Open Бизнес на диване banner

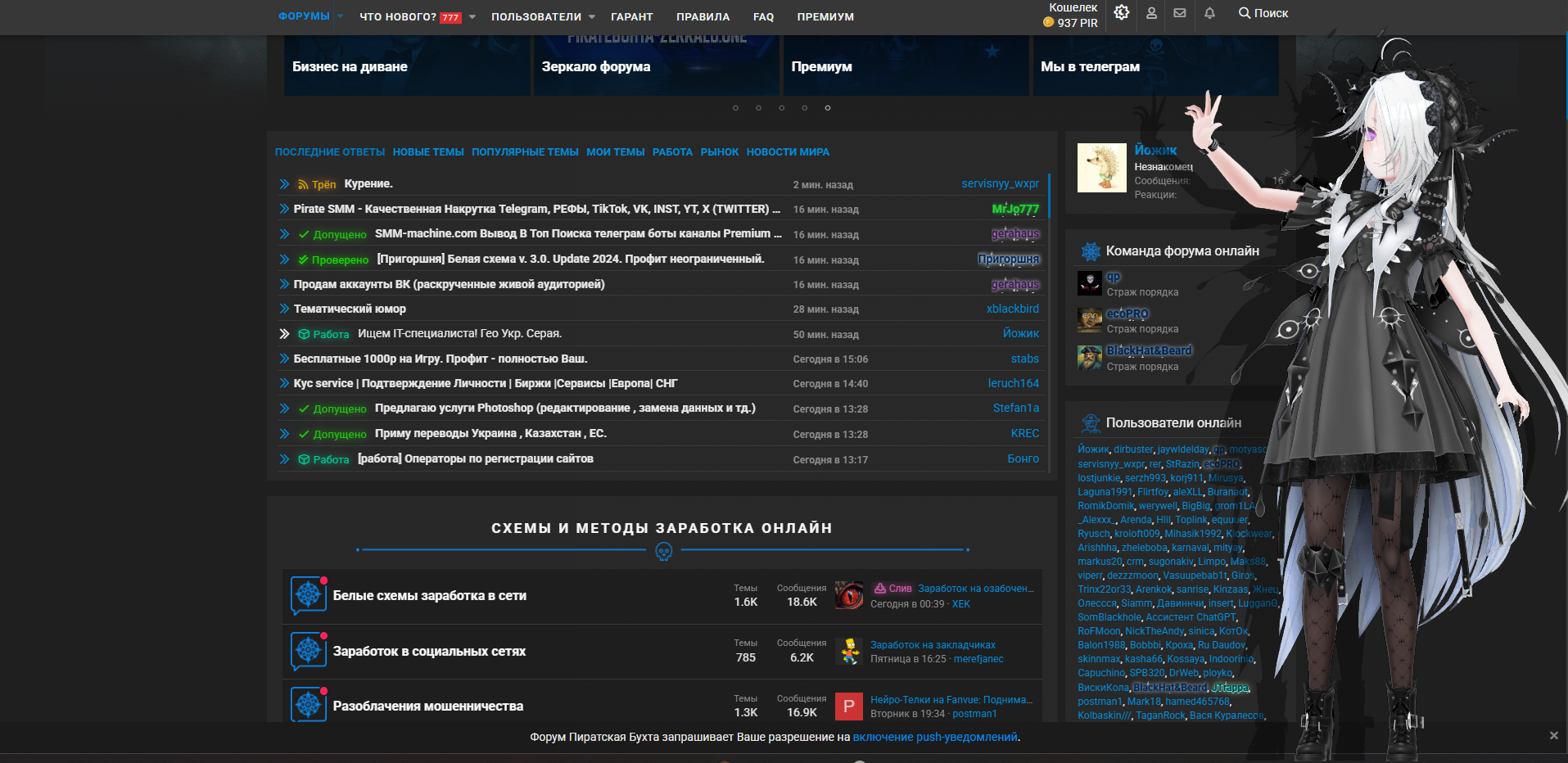(x=407, y=65)
